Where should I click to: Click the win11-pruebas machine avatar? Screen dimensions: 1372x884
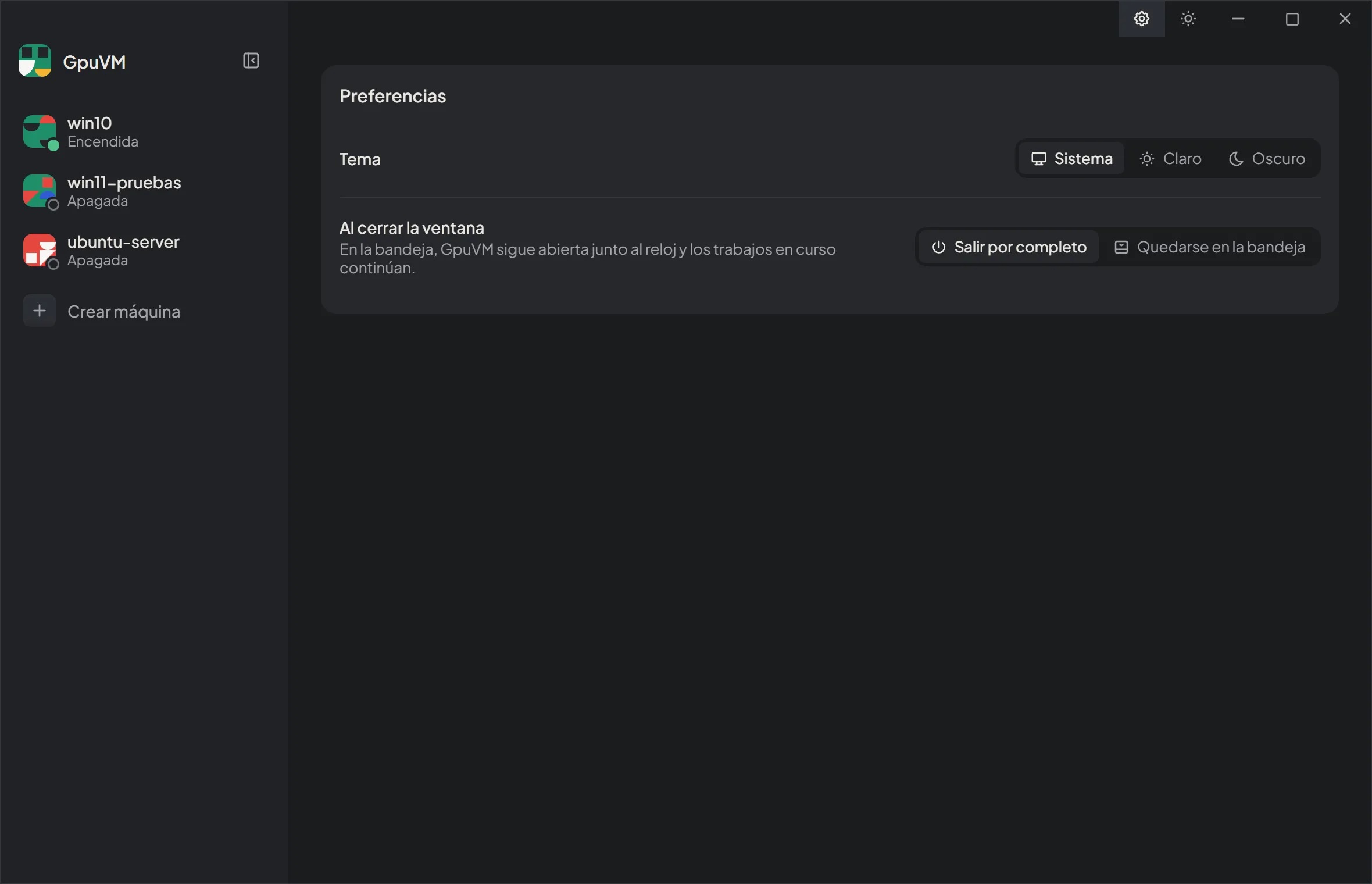coord(40,191)
